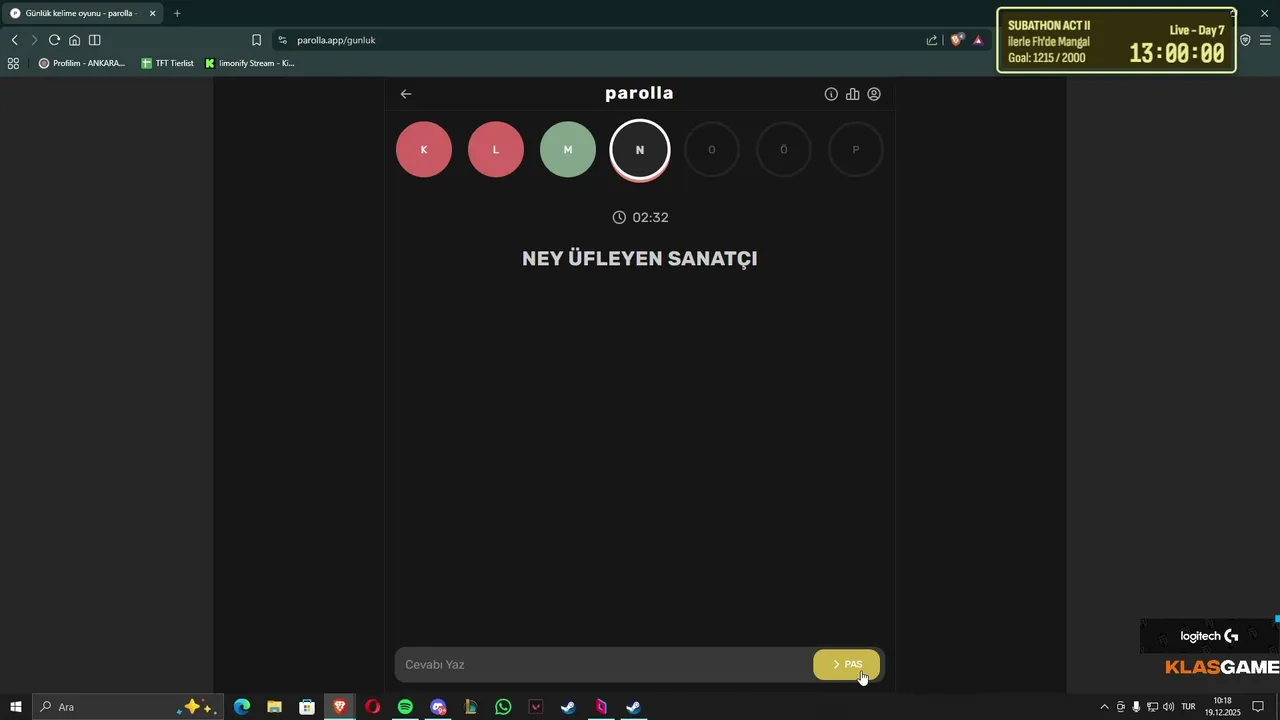
Task: Open WhatsApp from taskbar
Action: (503, 707)
